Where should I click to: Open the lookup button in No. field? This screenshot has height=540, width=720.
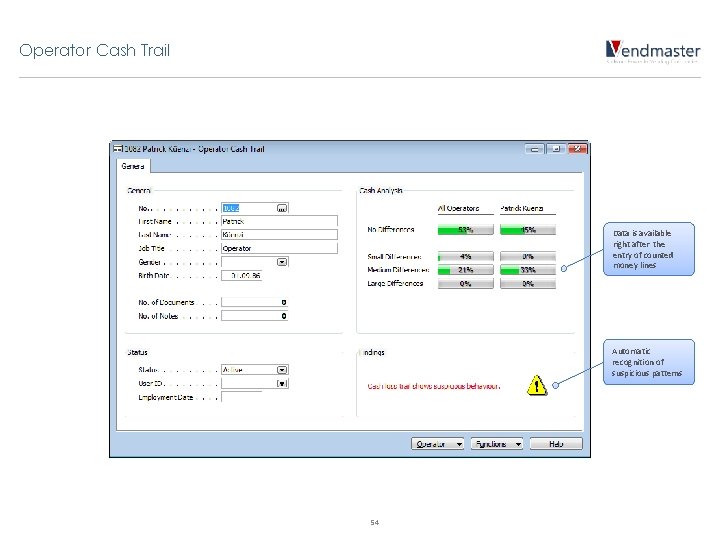282,208
